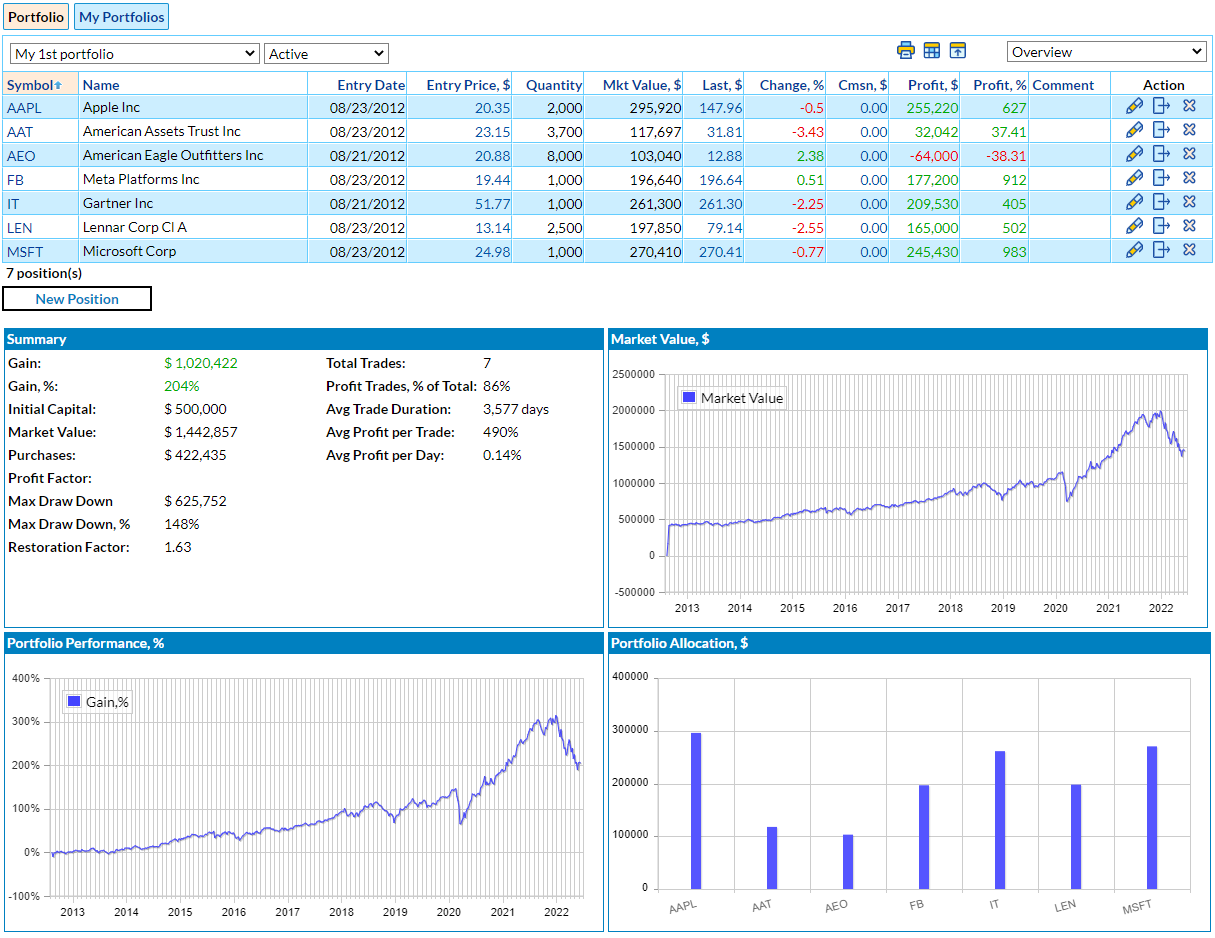Open the Overview view dropdown
The height and width of the screenshot is (938, 1215).
[1107, 52]
